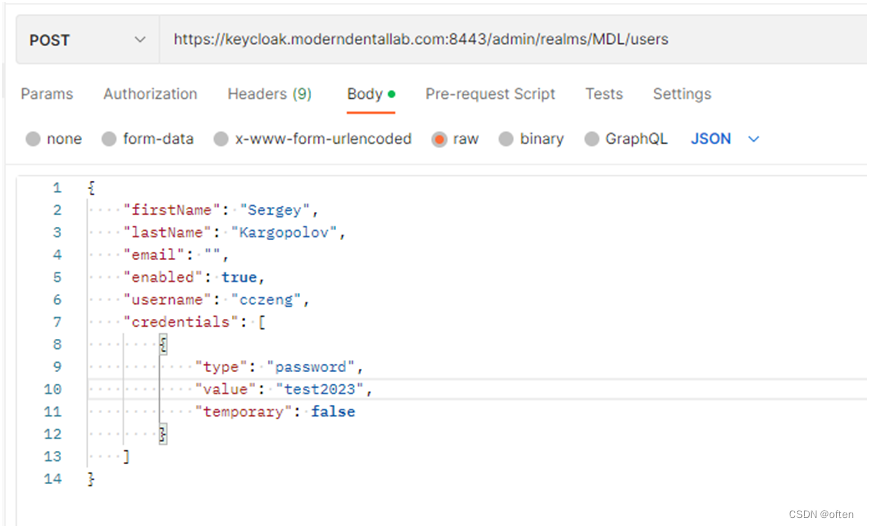Open the Pre-request Script tab

click(490, 94)
